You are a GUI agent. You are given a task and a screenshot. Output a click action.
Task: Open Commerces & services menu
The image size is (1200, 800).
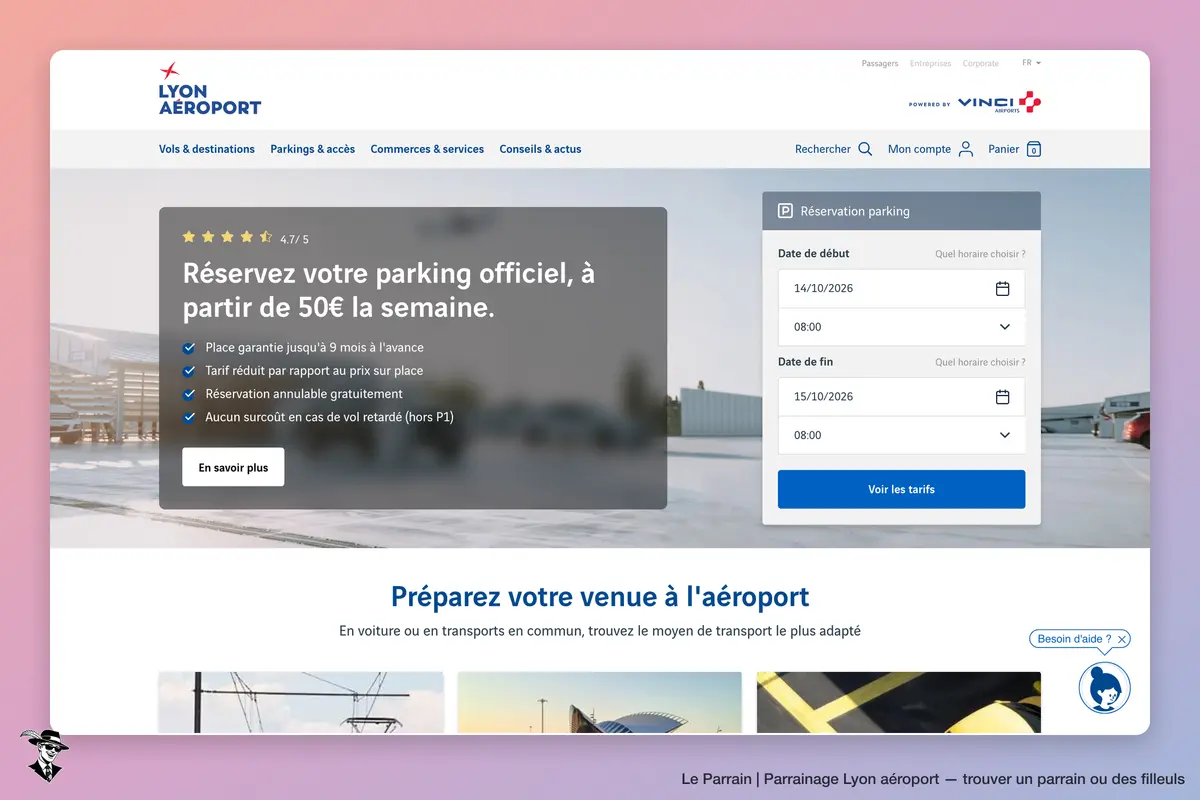click(x=427, y=149)
